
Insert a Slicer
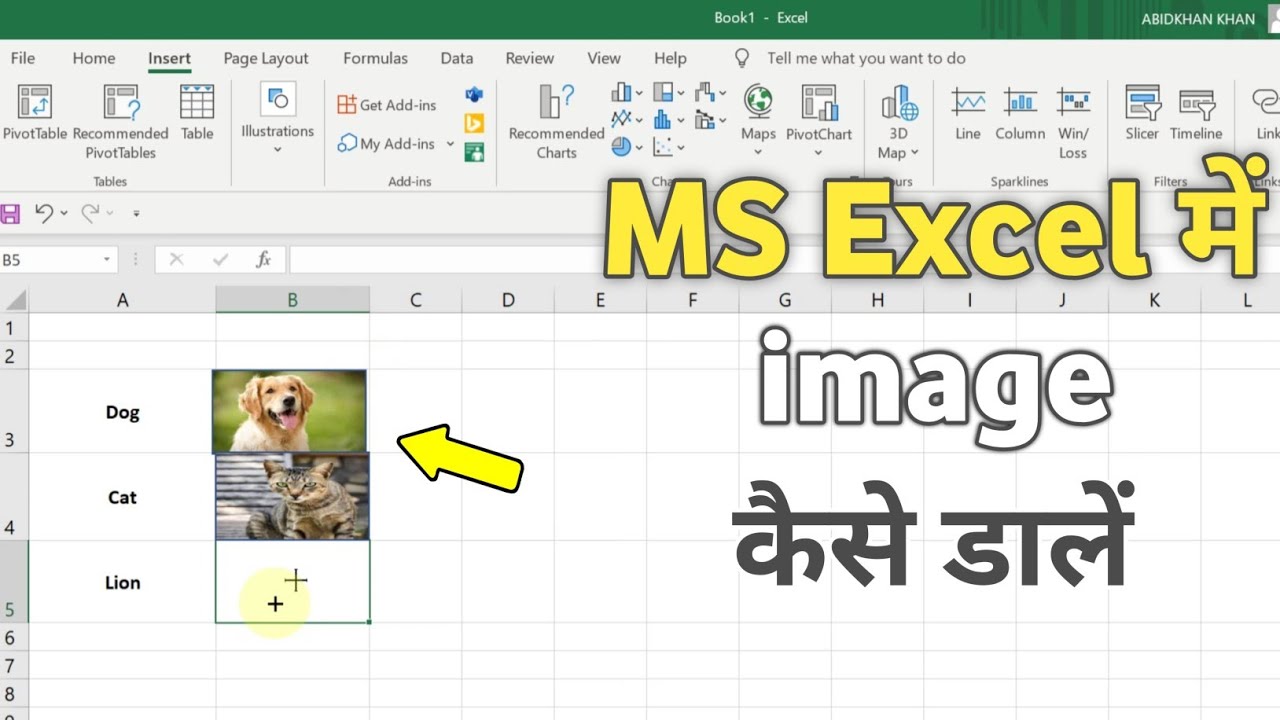tap(1142, 113)
